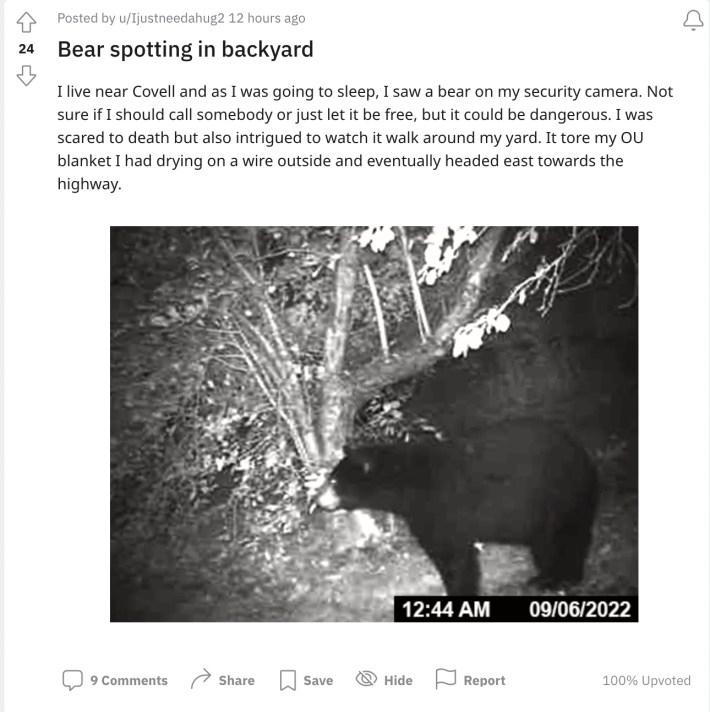Click the Report flag icon
The image size is (710, 712).
[445, 678]
